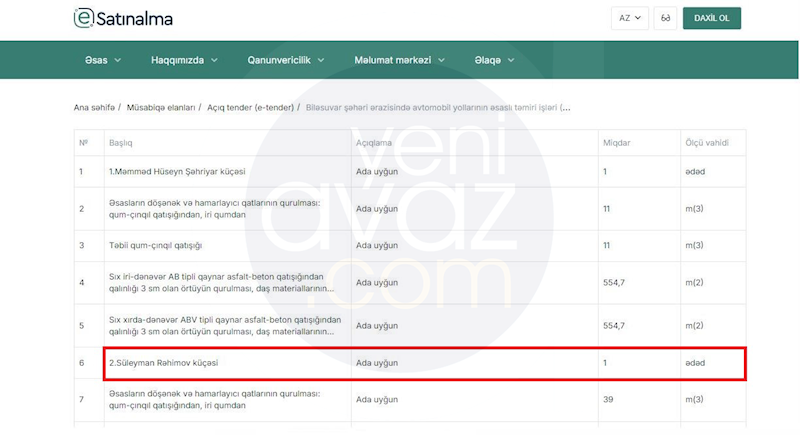Screen dimensions: 800x435
Task: Click the Təbii qum-çınqıl qatışığı row
Action: [155, 245]
